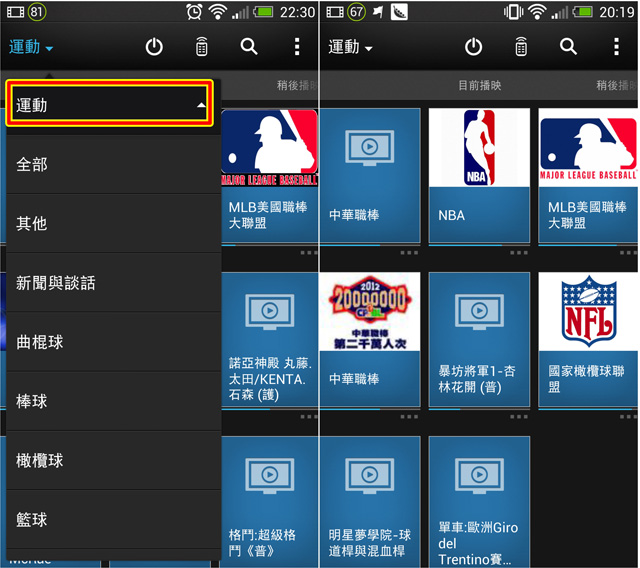Tap more-options dots under left MLB tile

309,253
